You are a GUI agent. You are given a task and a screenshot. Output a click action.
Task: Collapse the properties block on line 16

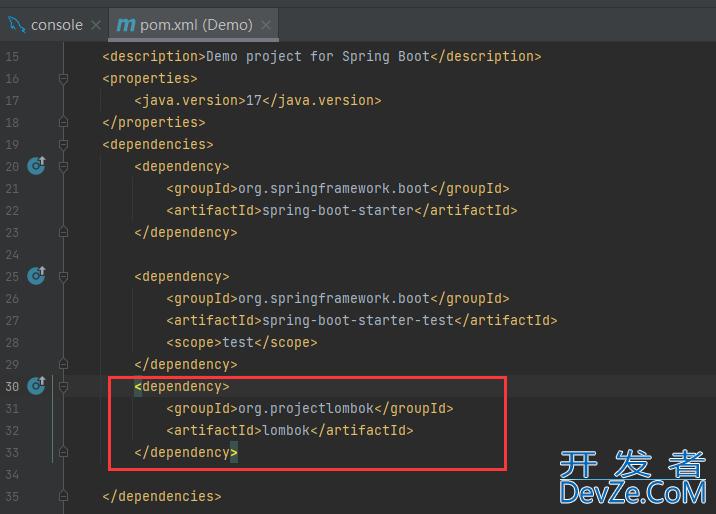pos(63,79)
